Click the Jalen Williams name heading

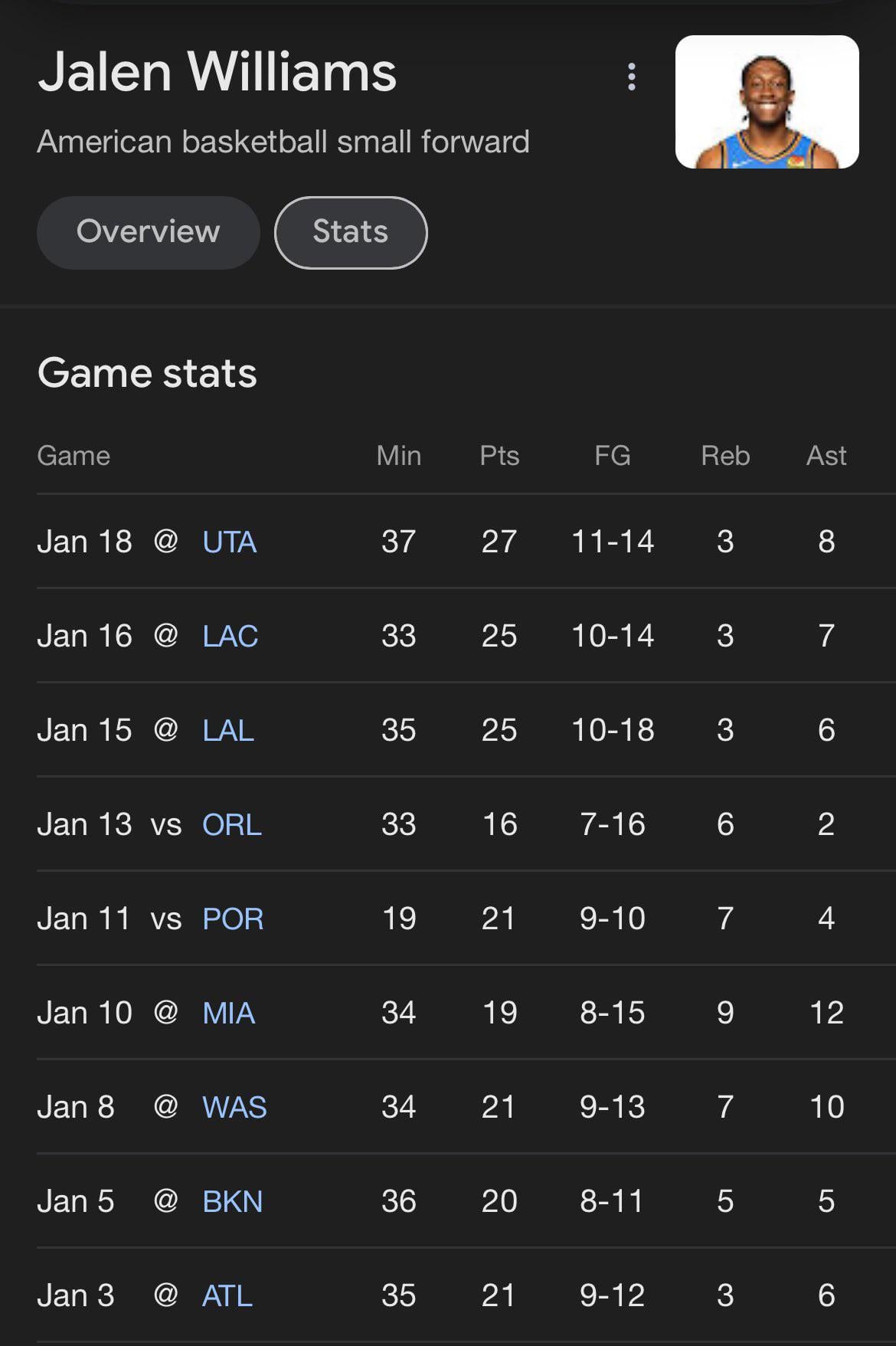217,73
